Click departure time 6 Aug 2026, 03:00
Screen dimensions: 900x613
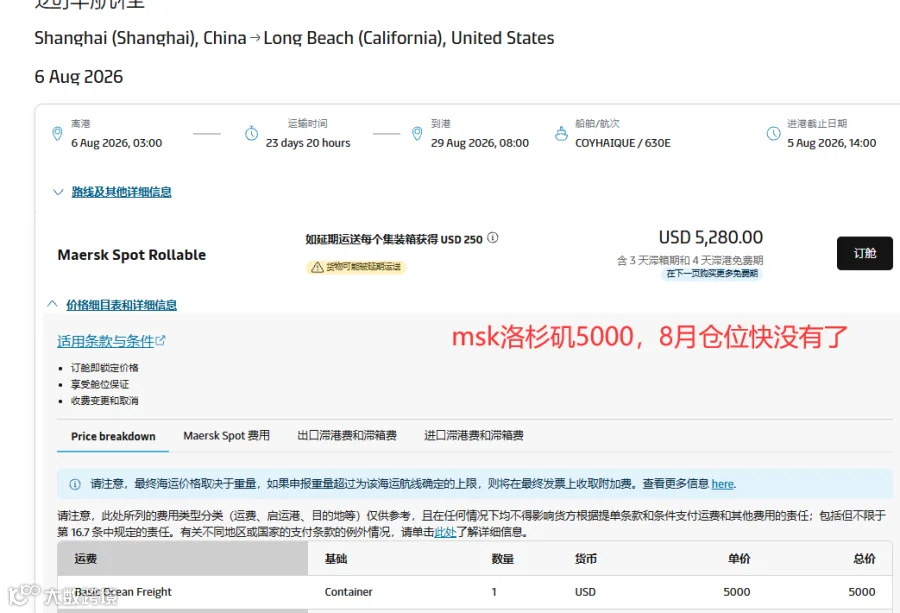click(x=117, y=143)
